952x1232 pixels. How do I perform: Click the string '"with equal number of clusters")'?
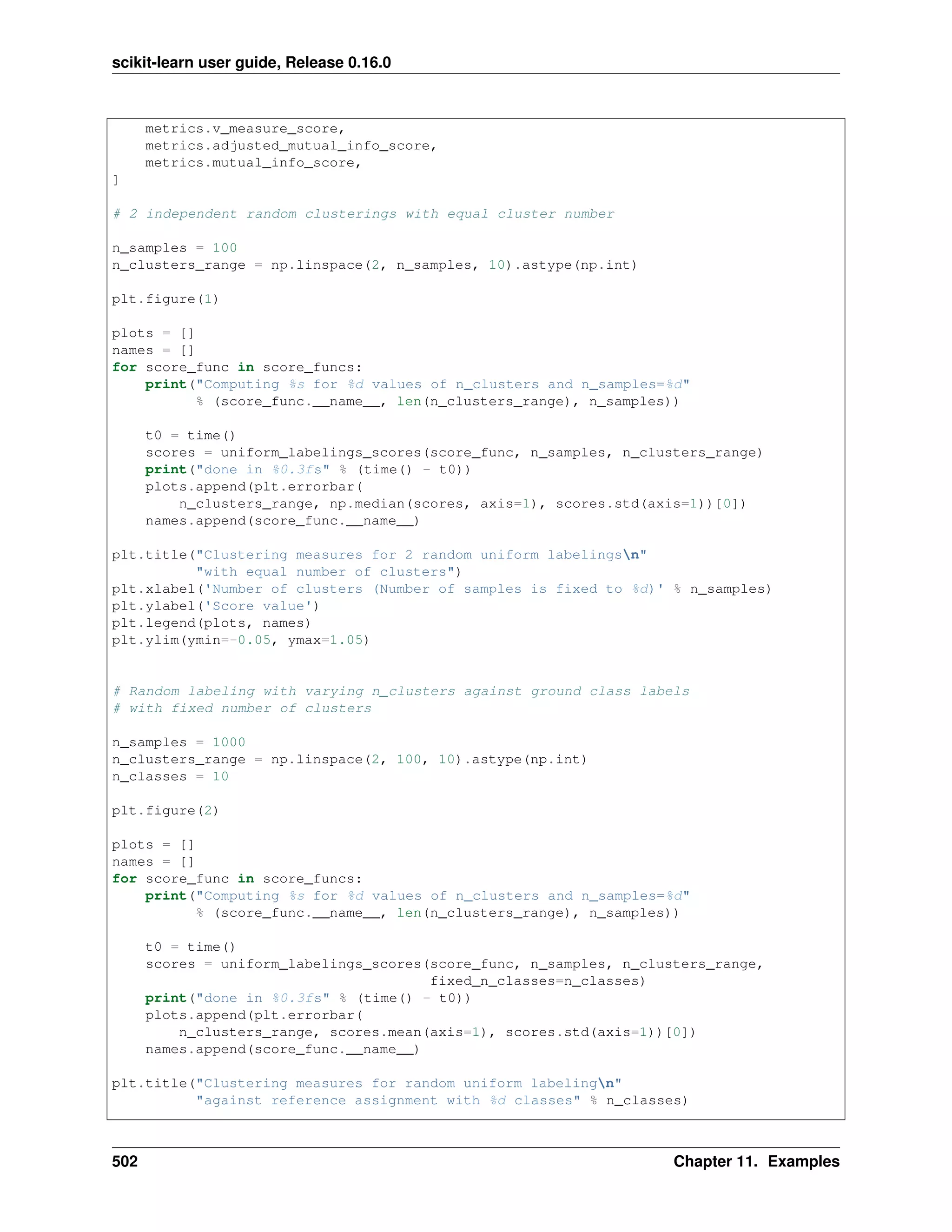[x=329, y=572]
